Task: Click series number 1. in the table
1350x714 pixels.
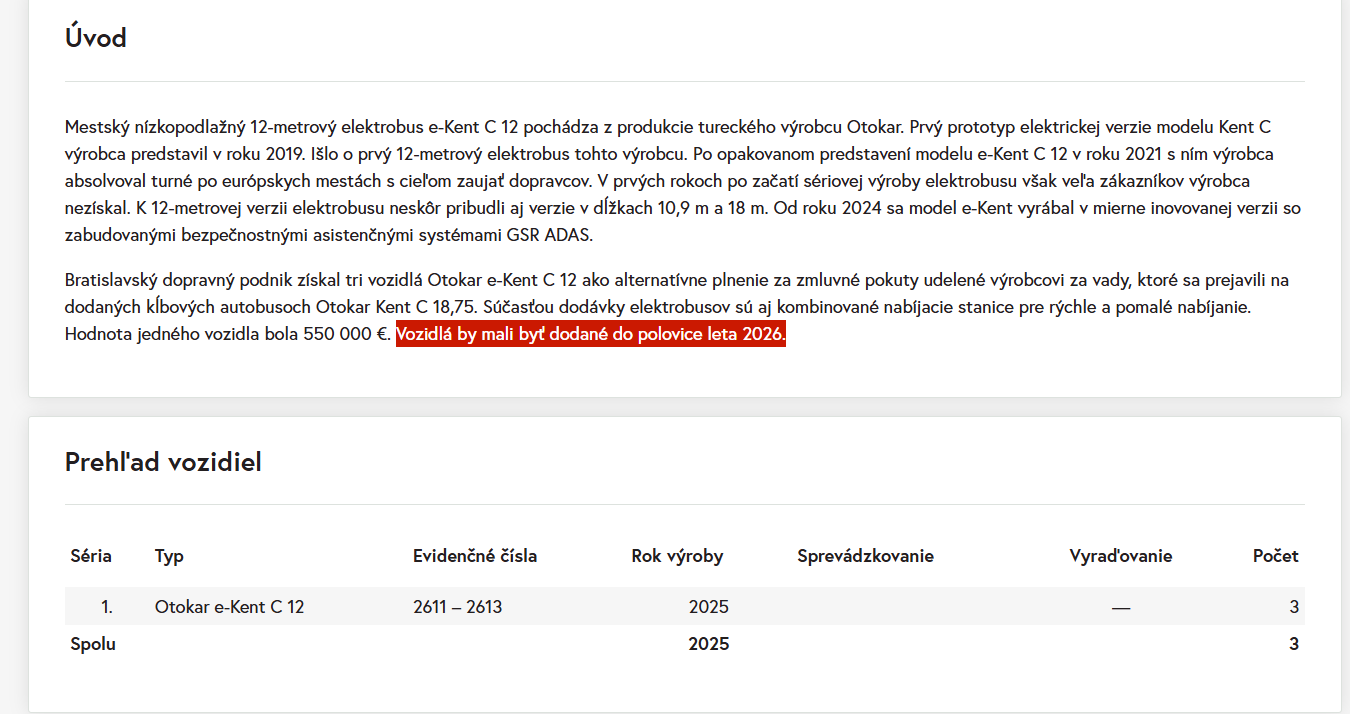Action: click(107, 606)
